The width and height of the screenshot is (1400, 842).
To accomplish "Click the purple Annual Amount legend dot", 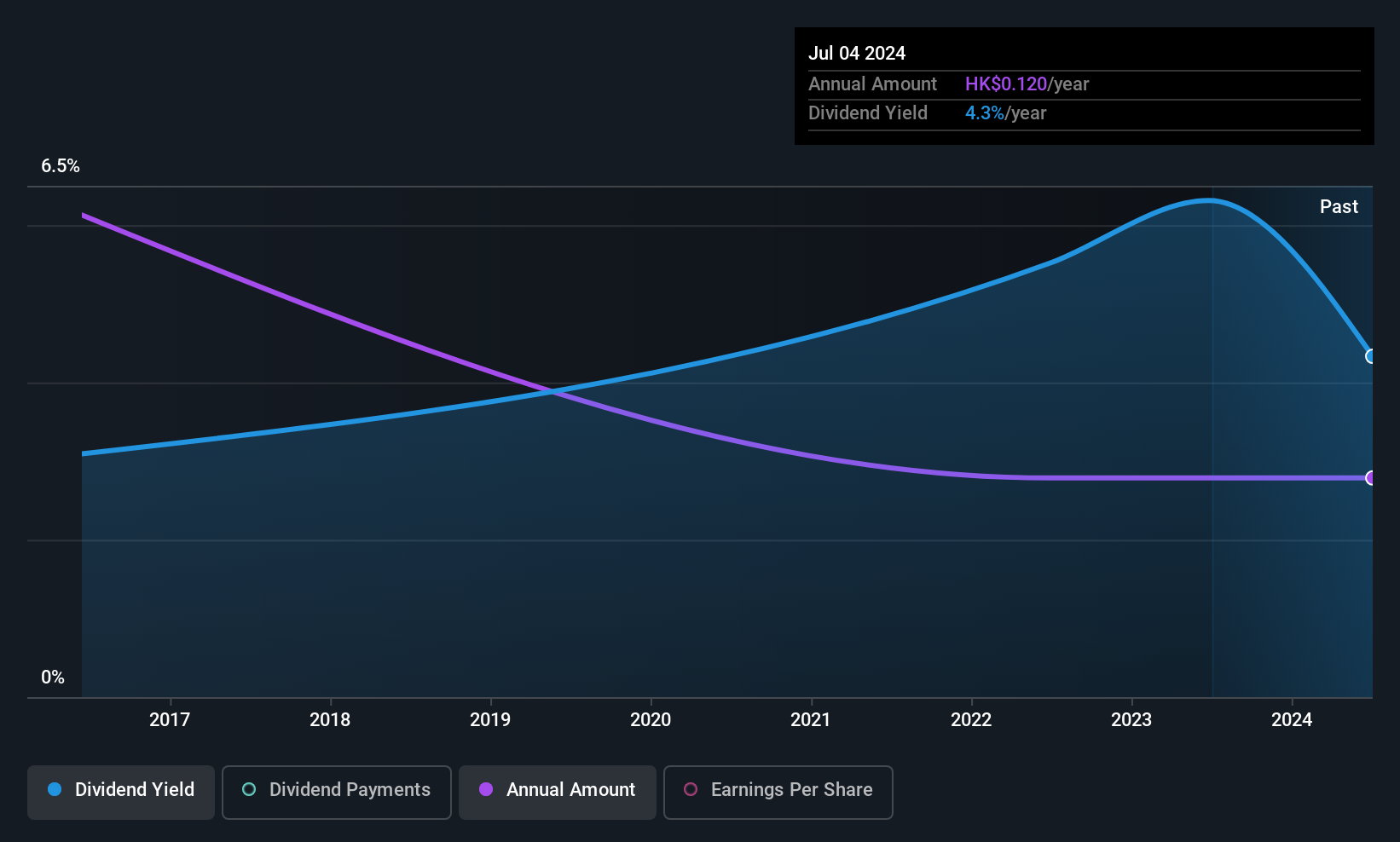I will 486,790.
